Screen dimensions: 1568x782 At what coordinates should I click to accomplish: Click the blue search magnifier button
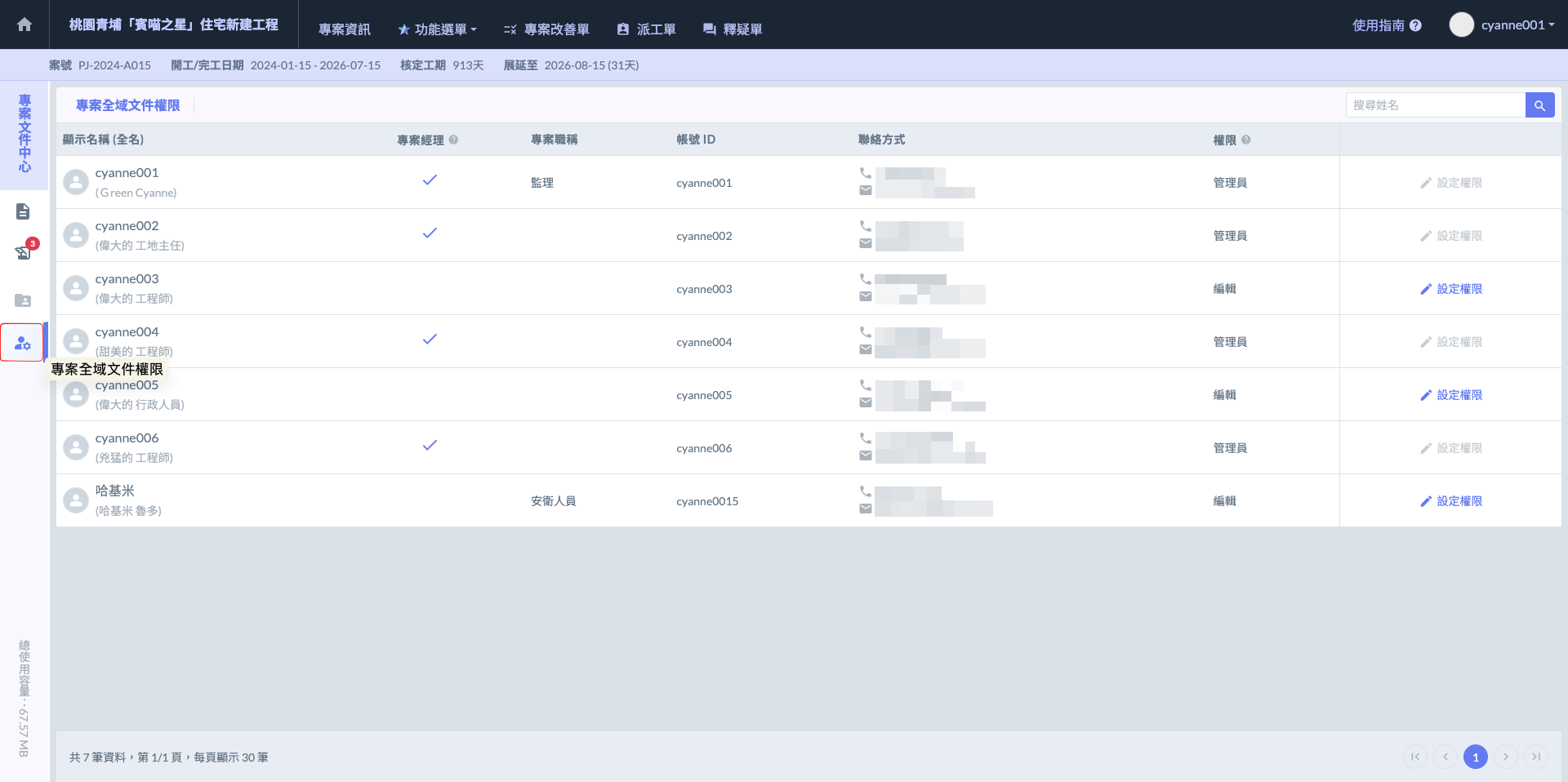coord(1539,105)
